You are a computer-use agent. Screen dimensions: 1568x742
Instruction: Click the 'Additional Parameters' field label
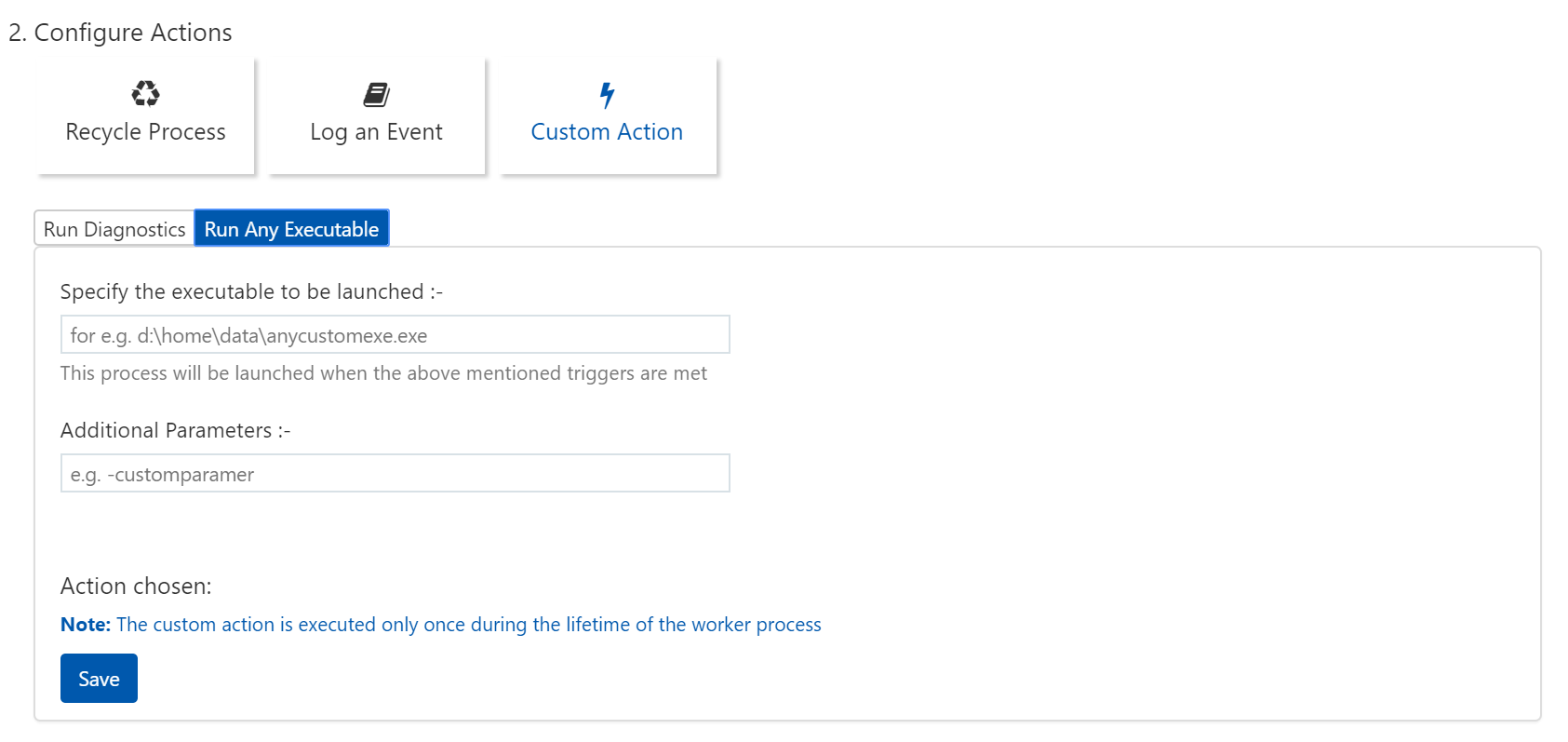[175, 431]
